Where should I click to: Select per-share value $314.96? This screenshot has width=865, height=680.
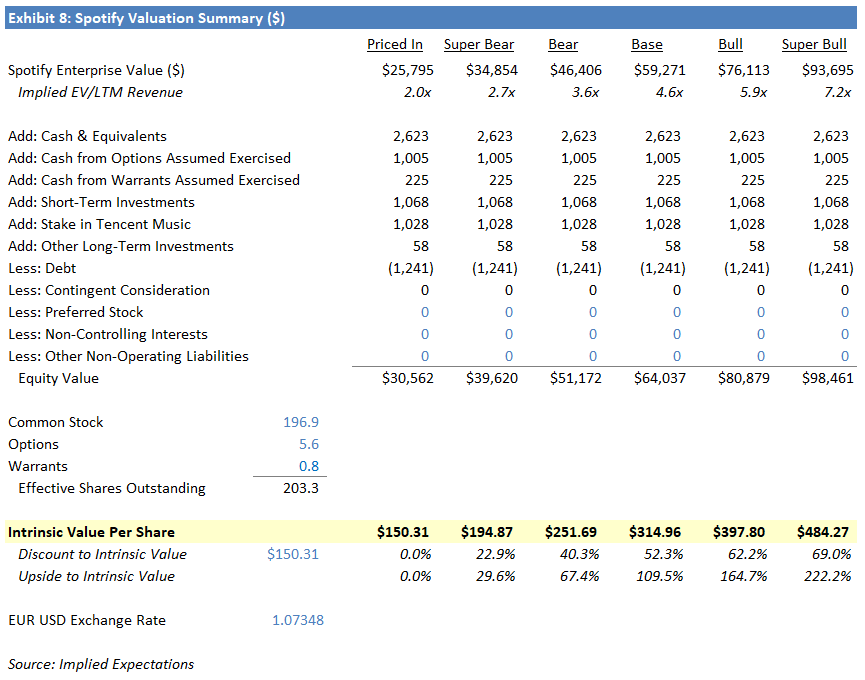655,532
